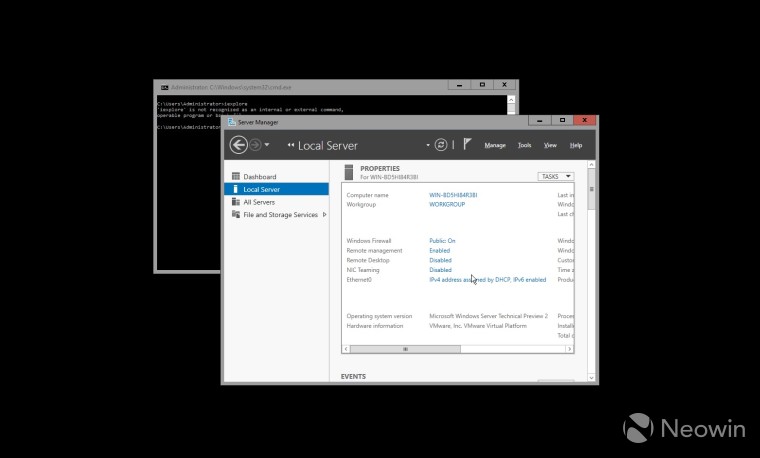Viewport: 760px width, 458px height.
Task: Click the iexplore command line in cmd window
Action: (202, 104)
